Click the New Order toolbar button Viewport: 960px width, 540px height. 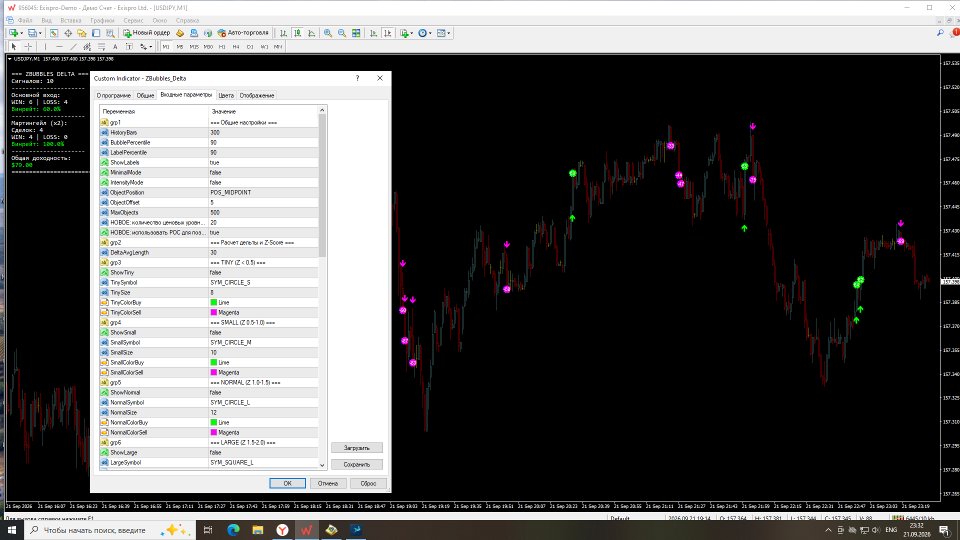146,33
